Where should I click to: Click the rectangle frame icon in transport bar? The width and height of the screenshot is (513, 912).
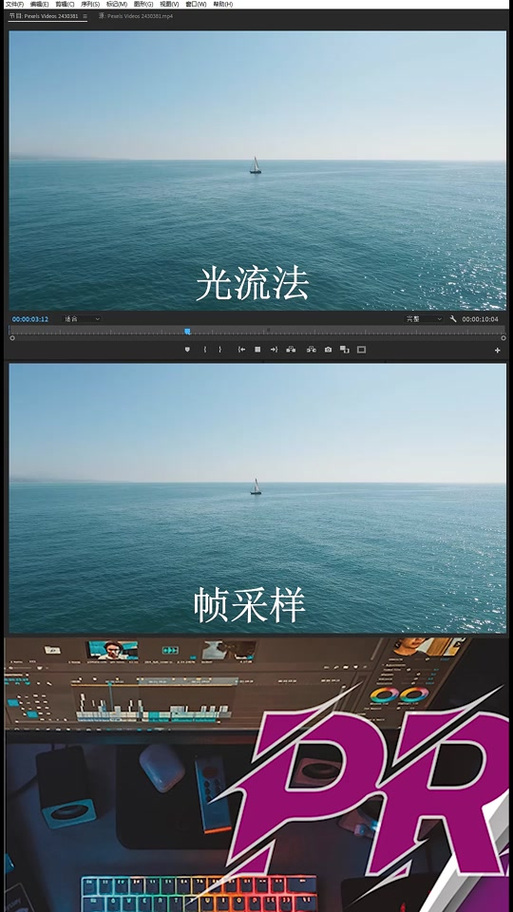[x=361, y=350]
